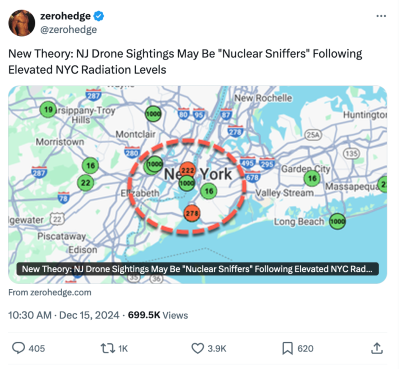Bookmark the post with bookmark icon

[x=287, y=348]
